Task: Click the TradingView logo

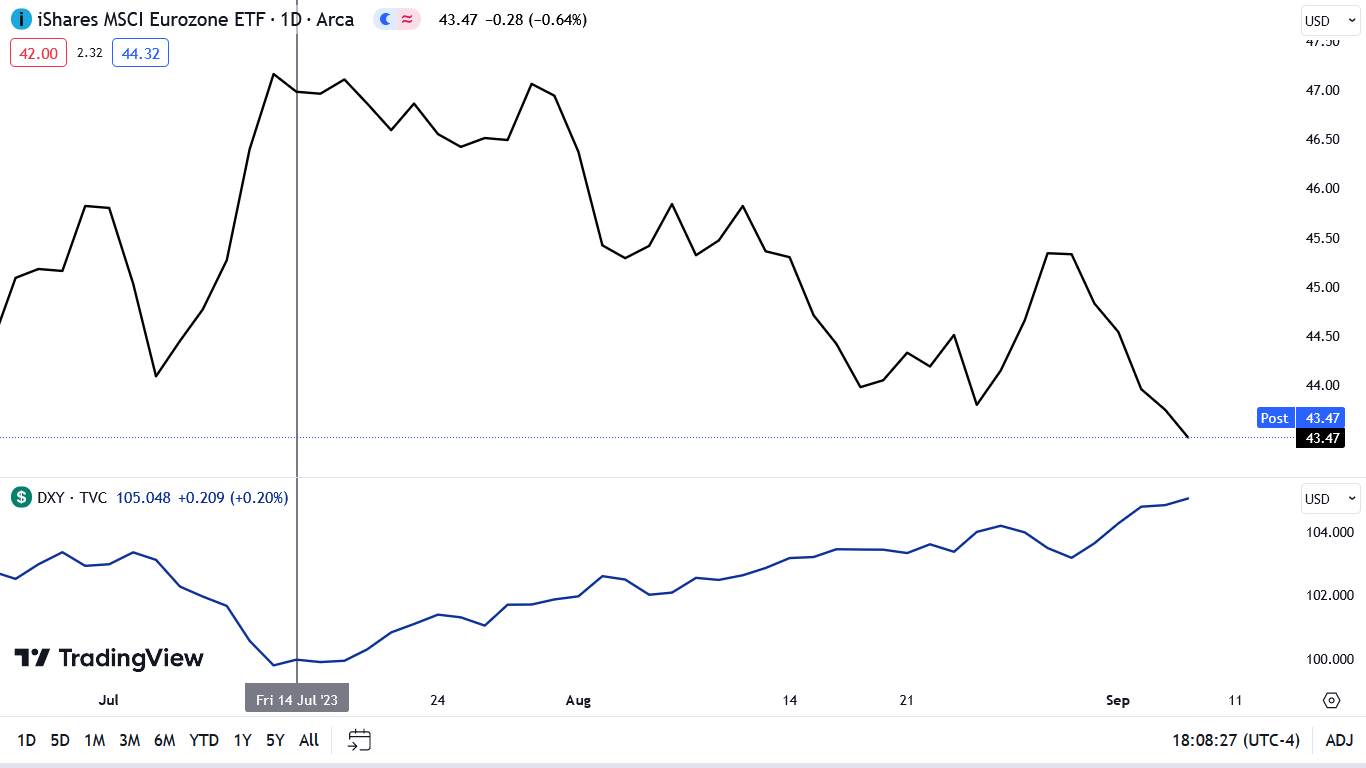Action: 109,658
